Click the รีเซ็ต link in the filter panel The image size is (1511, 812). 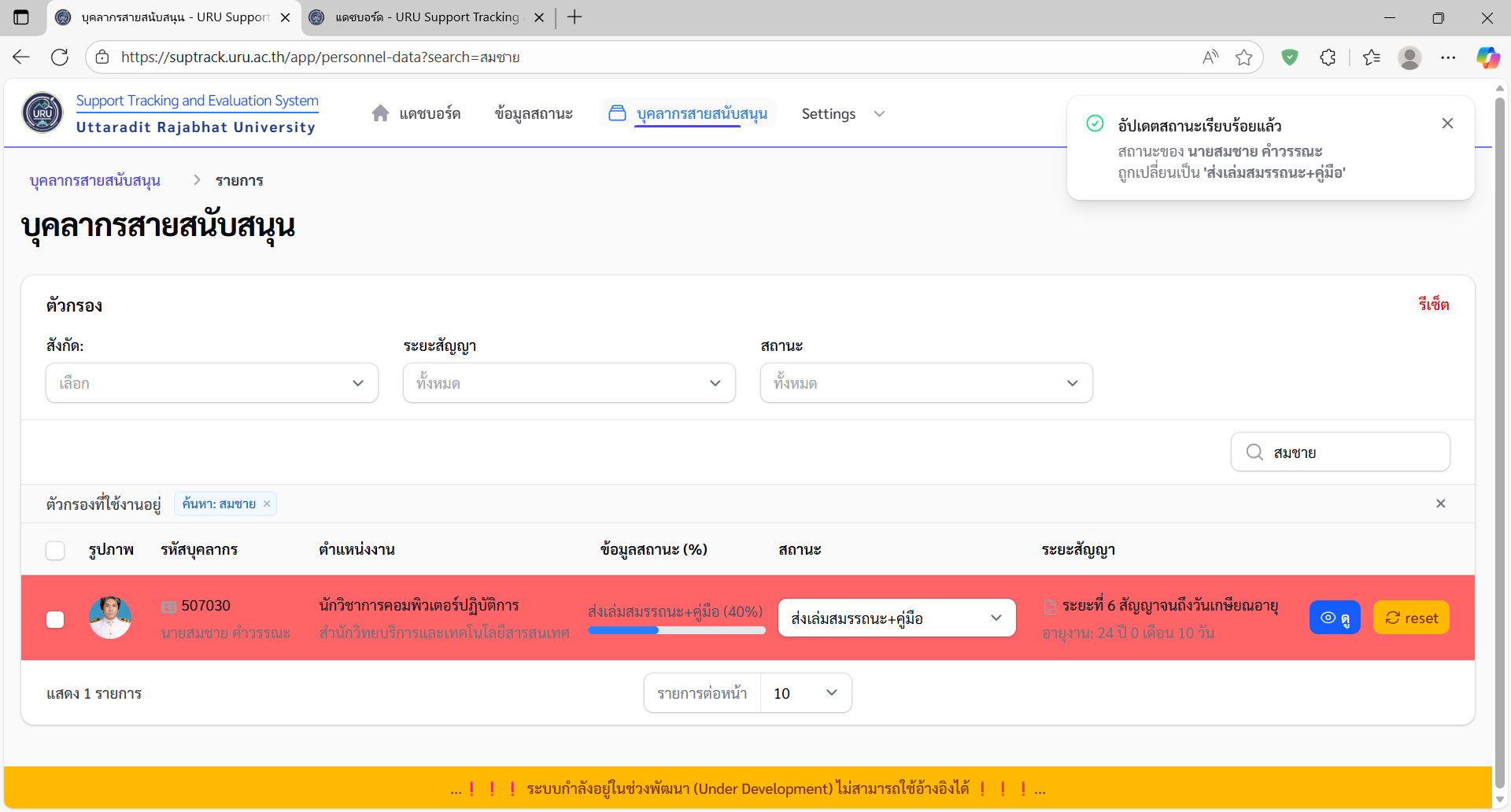coord(1432,304)
